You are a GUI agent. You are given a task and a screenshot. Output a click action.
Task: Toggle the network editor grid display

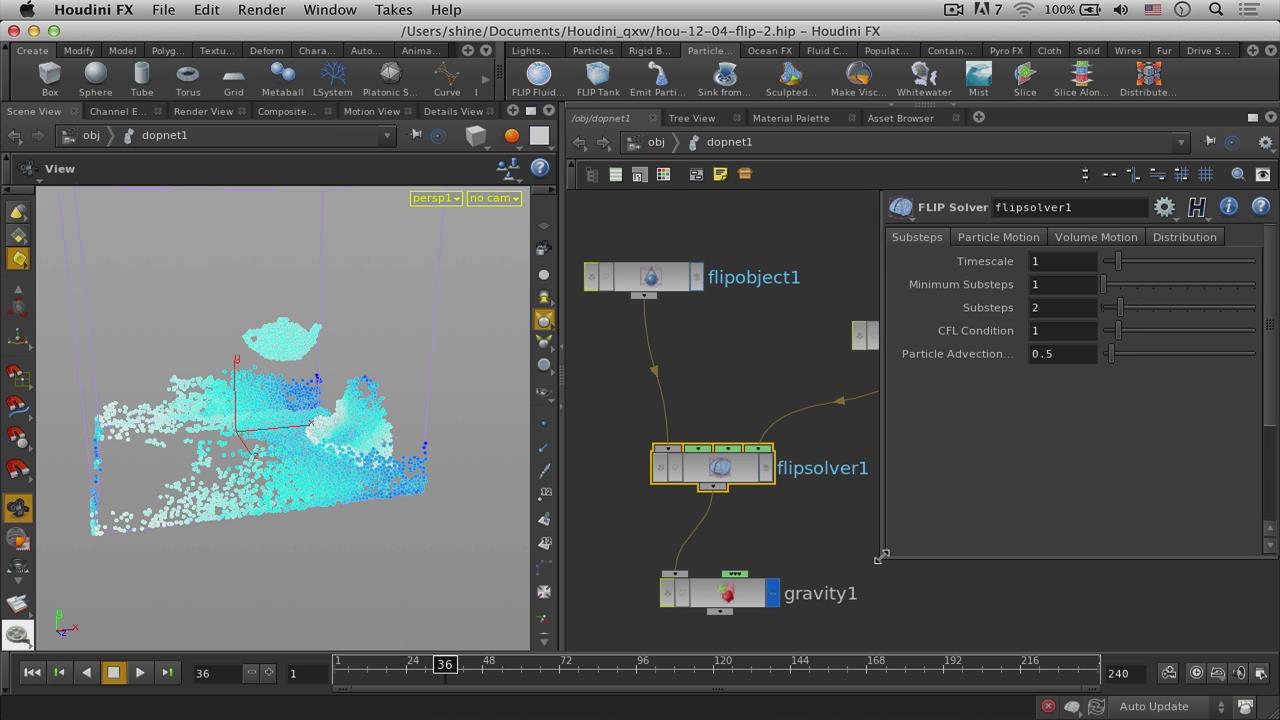click(1206, 174)
